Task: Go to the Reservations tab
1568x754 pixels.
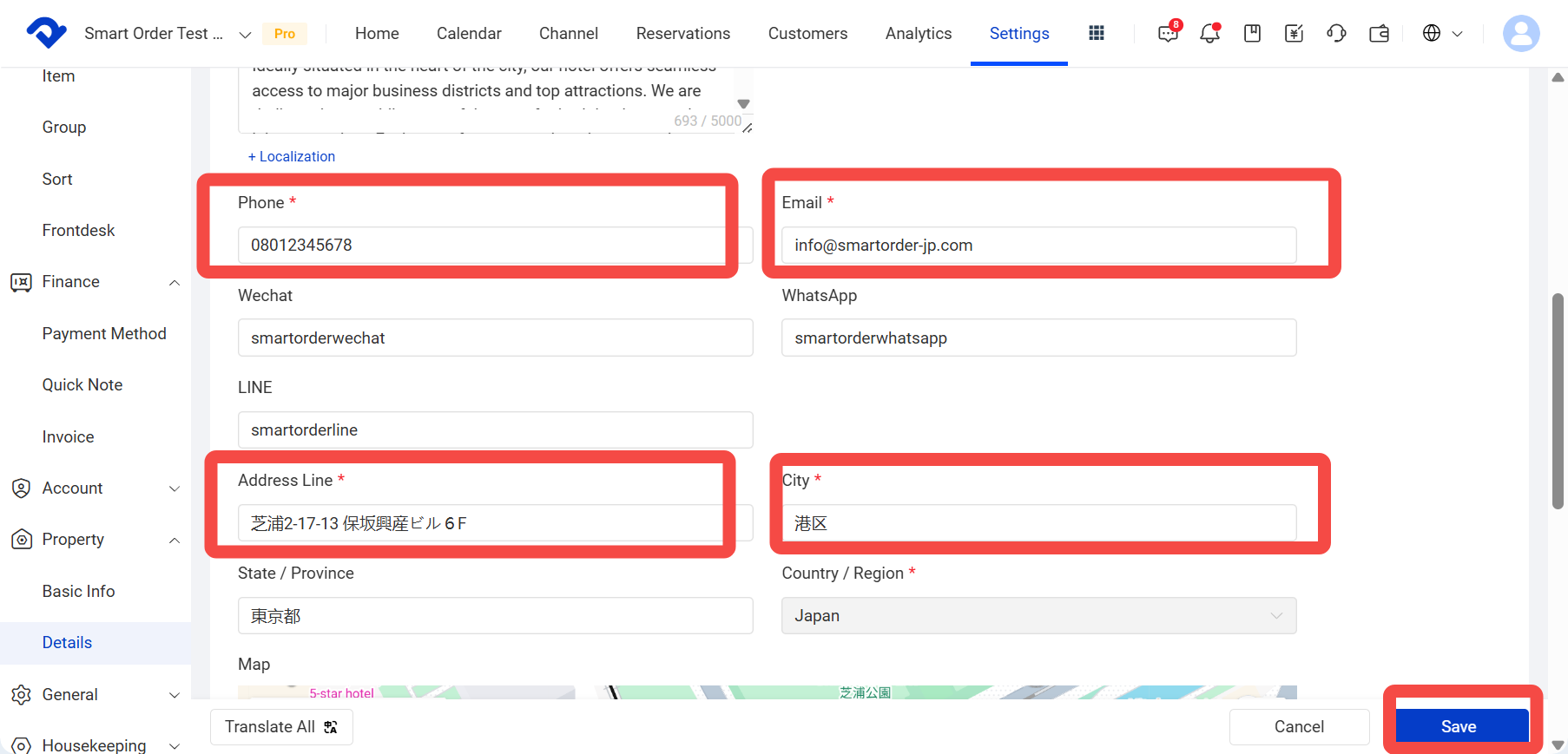Action: (x=682, y=33)
